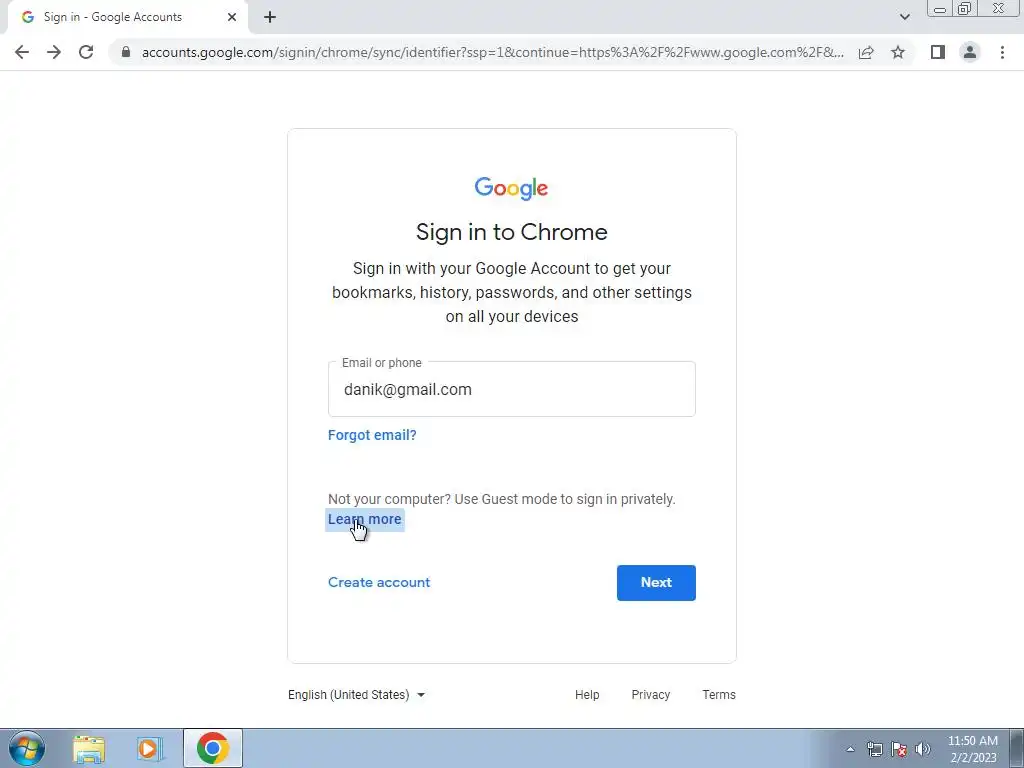
Task: Share this page via the share icon
Action: coord(866,52)
